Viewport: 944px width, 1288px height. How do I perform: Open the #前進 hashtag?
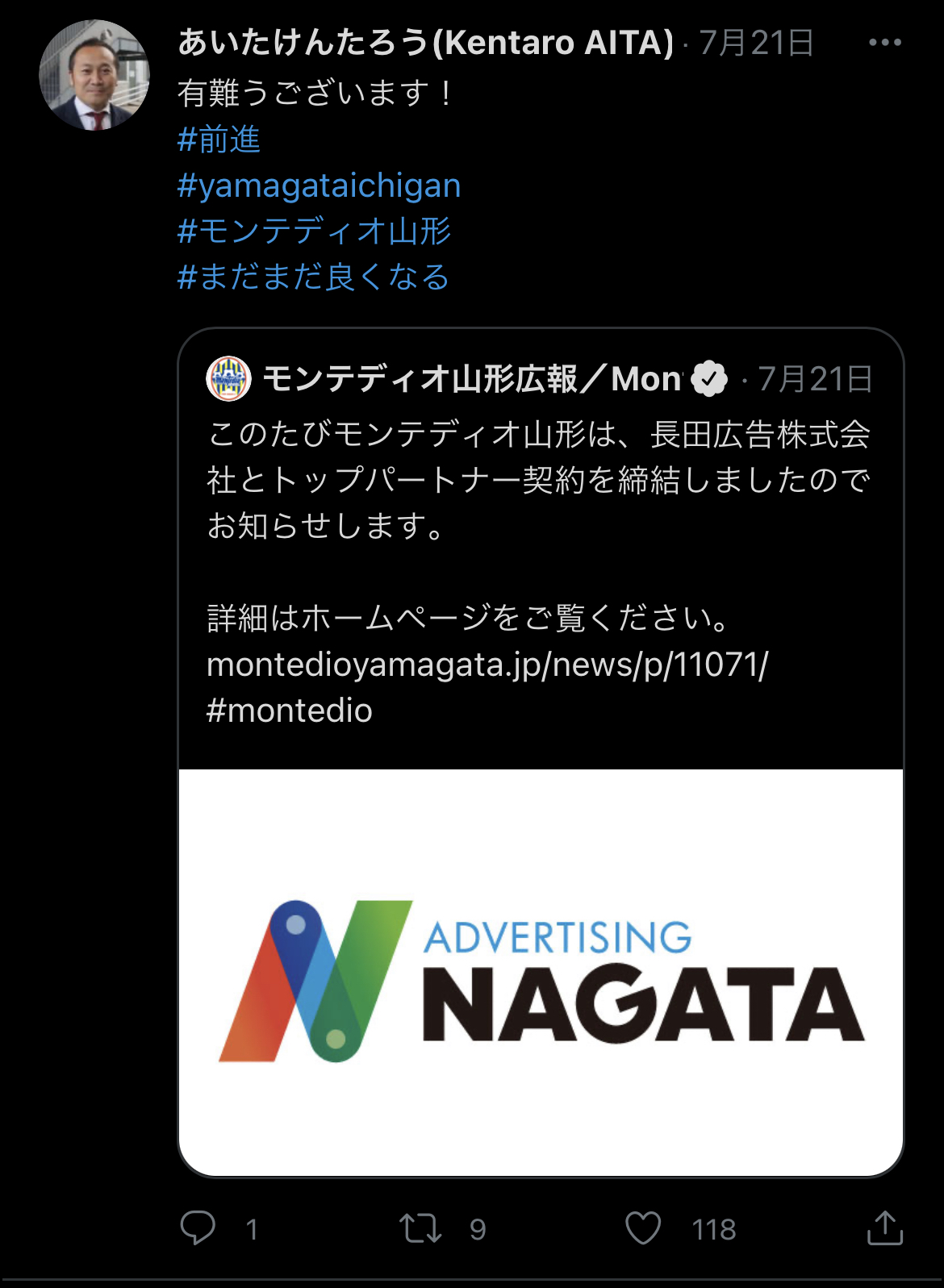pyautogui.click(x=219, y=140)
